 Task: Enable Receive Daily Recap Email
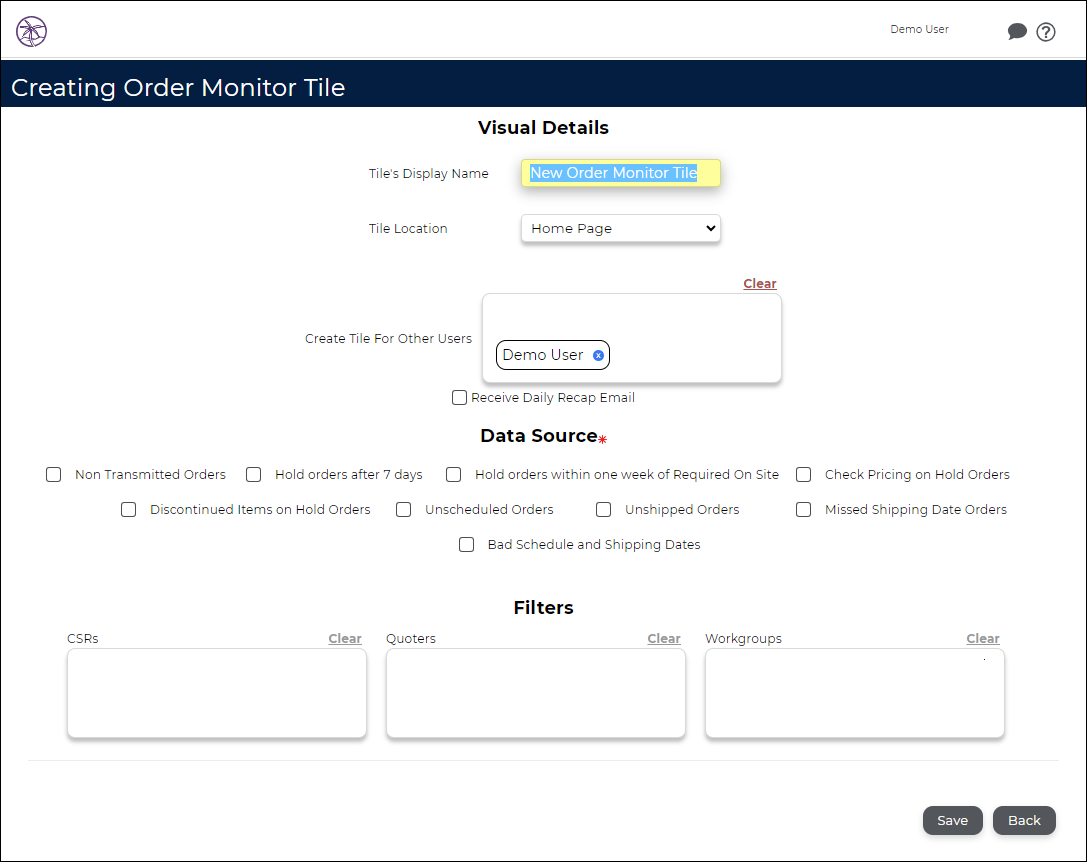pos(459,397)
